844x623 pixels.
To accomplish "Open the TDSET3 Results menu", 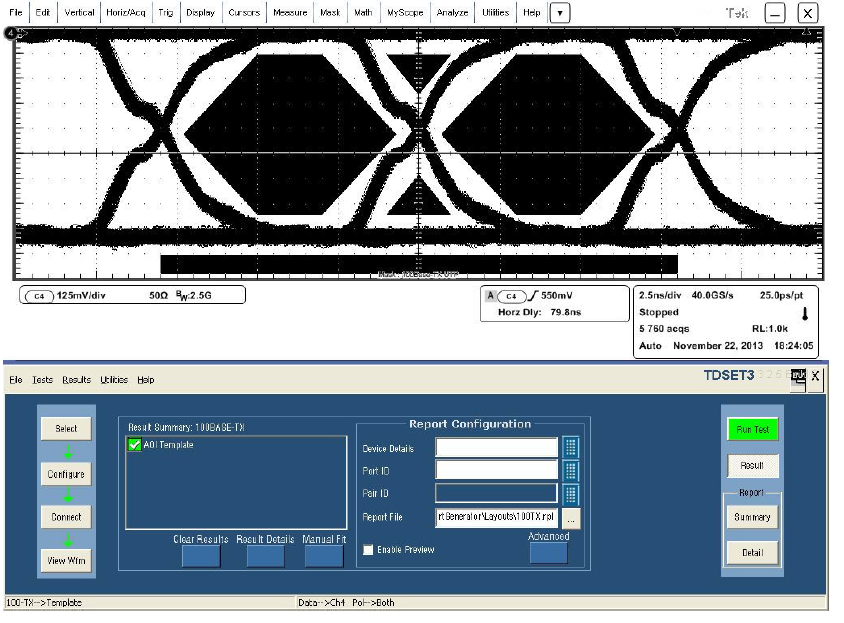I will pos(76,380).
